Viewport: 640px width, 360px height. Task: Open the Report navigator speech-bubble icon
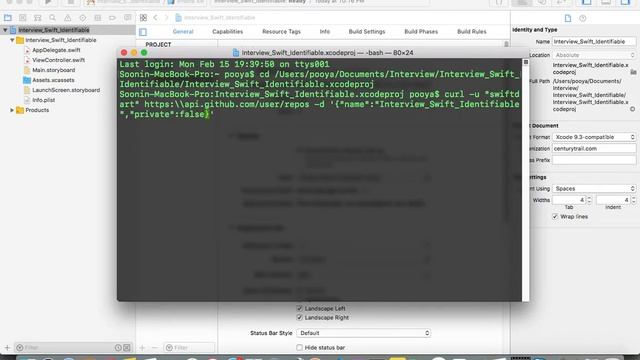click(128, 18)
